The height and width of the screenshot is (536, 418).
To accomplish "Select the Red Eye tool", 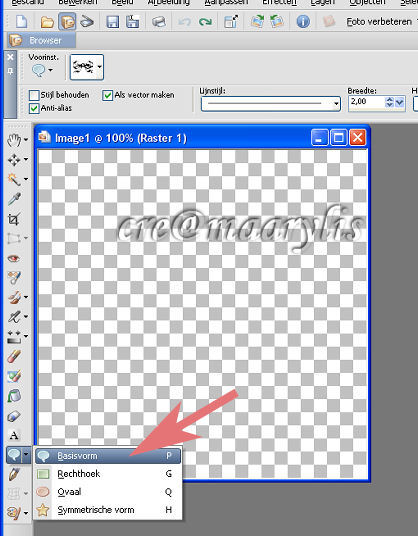I will [x=14, y=258].
